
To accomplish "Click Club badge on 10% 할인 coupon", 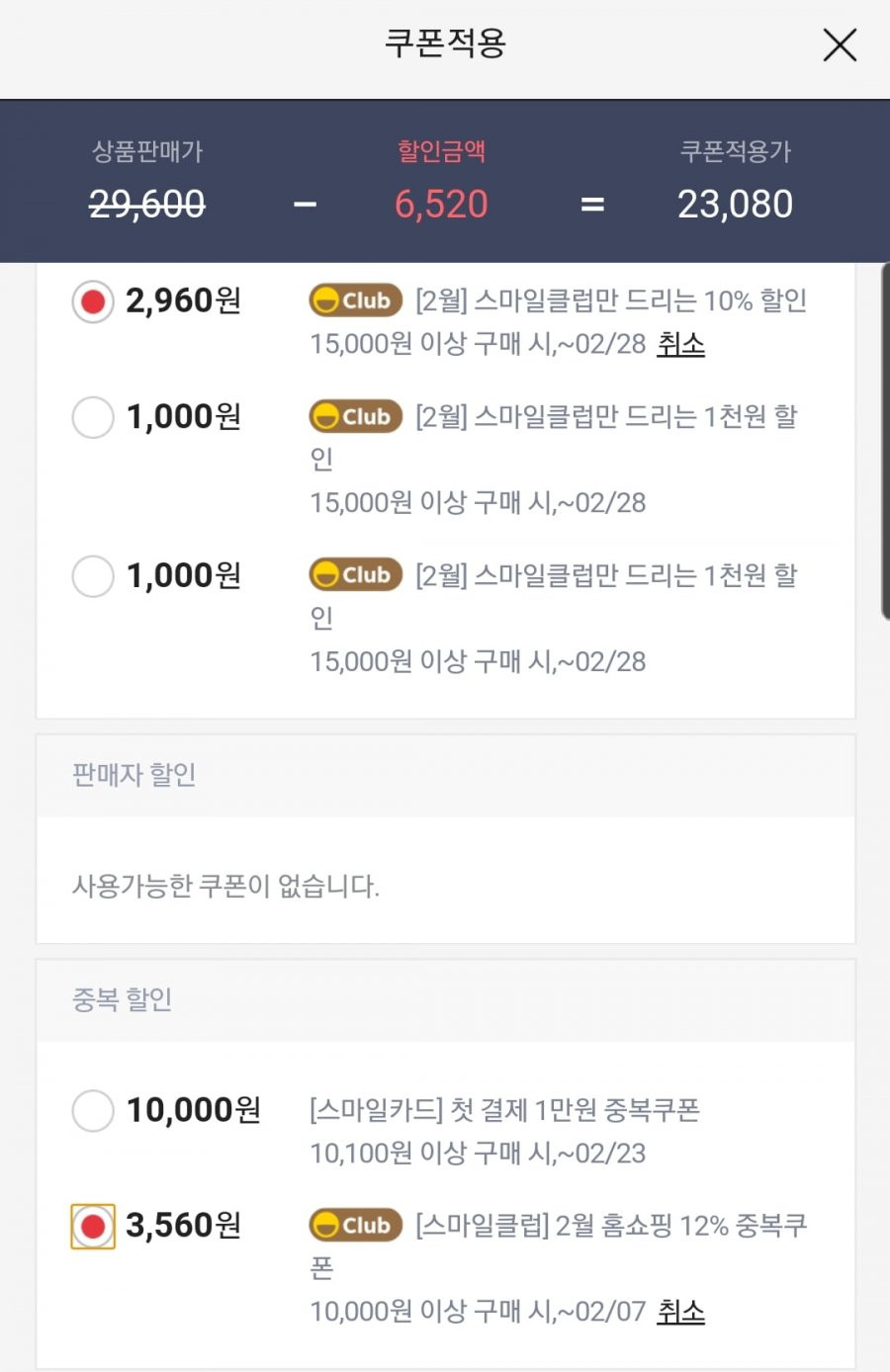I will [x=355, y=300].
